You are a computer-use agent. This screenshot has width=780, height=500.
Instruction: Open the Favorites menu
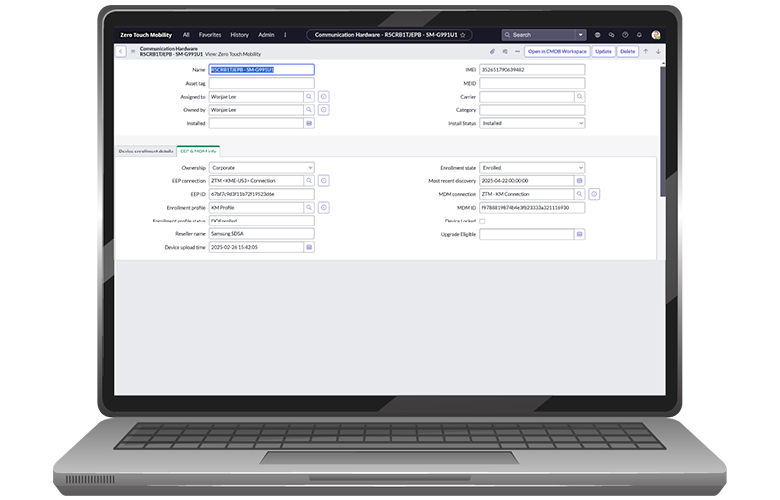pos(209,34)
